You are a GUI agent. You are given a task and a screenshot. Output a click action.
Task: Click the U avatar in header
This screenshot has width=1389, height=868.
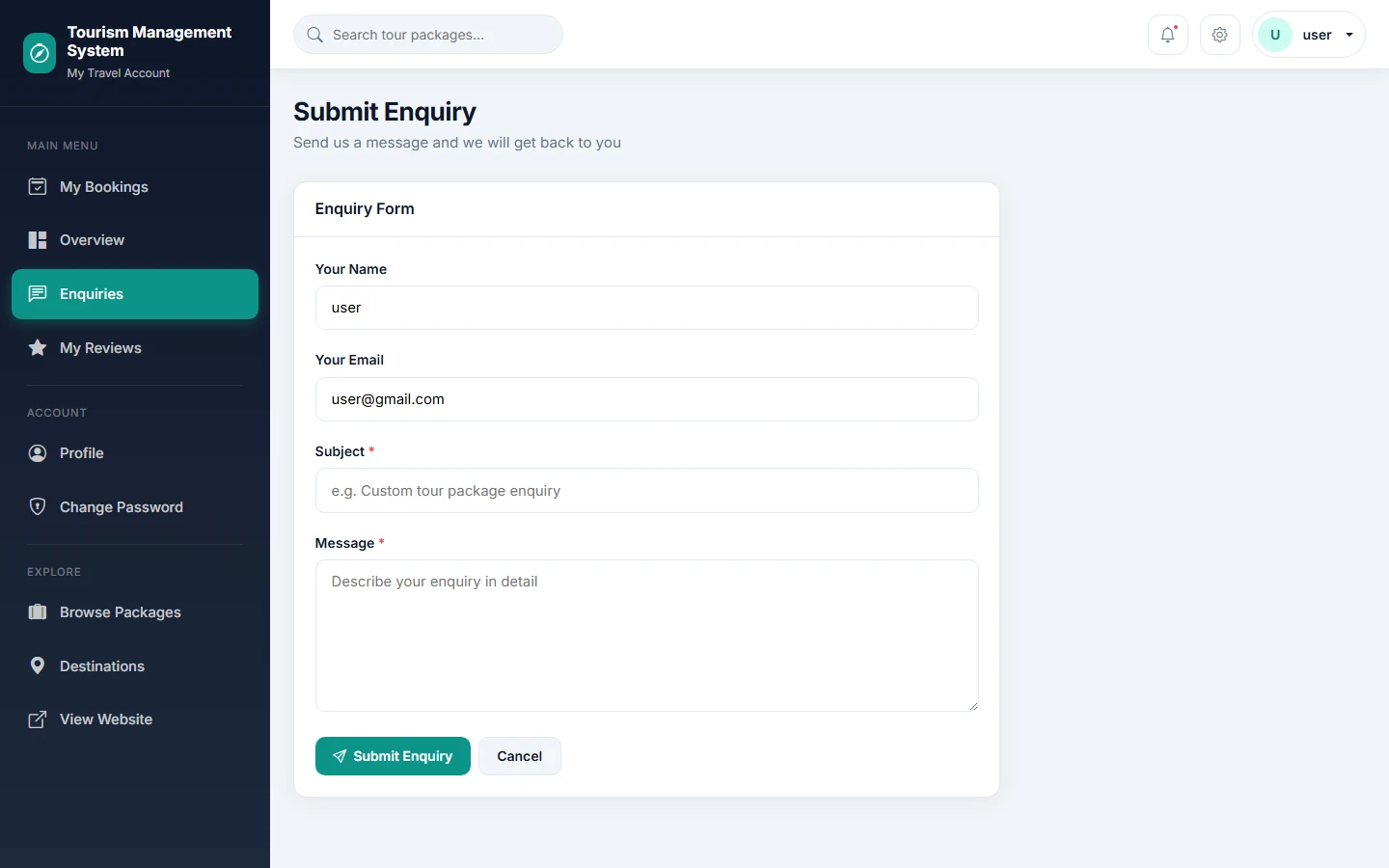pyautogui.click(x=1275, y=35)
